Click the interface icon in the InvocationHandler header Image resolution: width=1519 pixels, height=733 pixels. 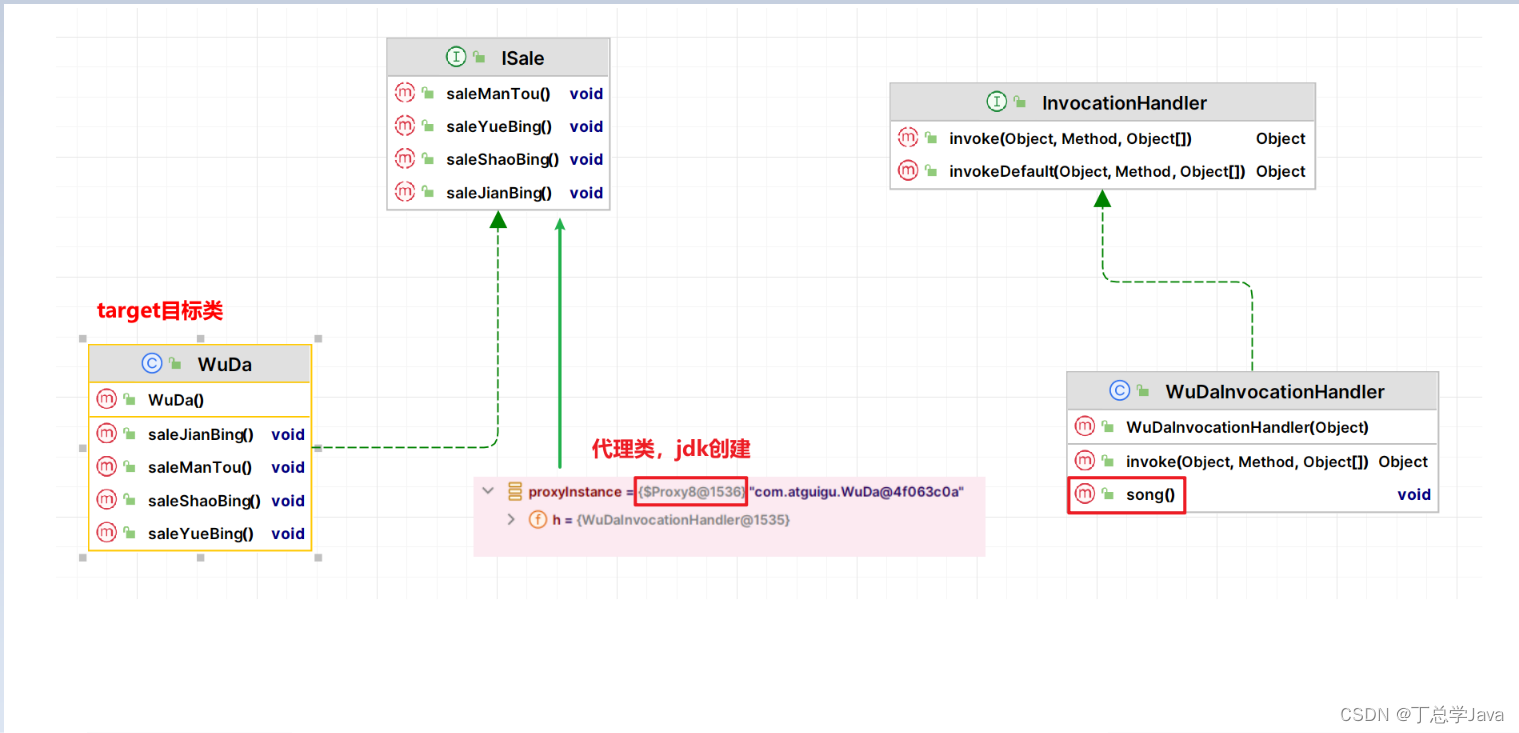coord(996,102)
